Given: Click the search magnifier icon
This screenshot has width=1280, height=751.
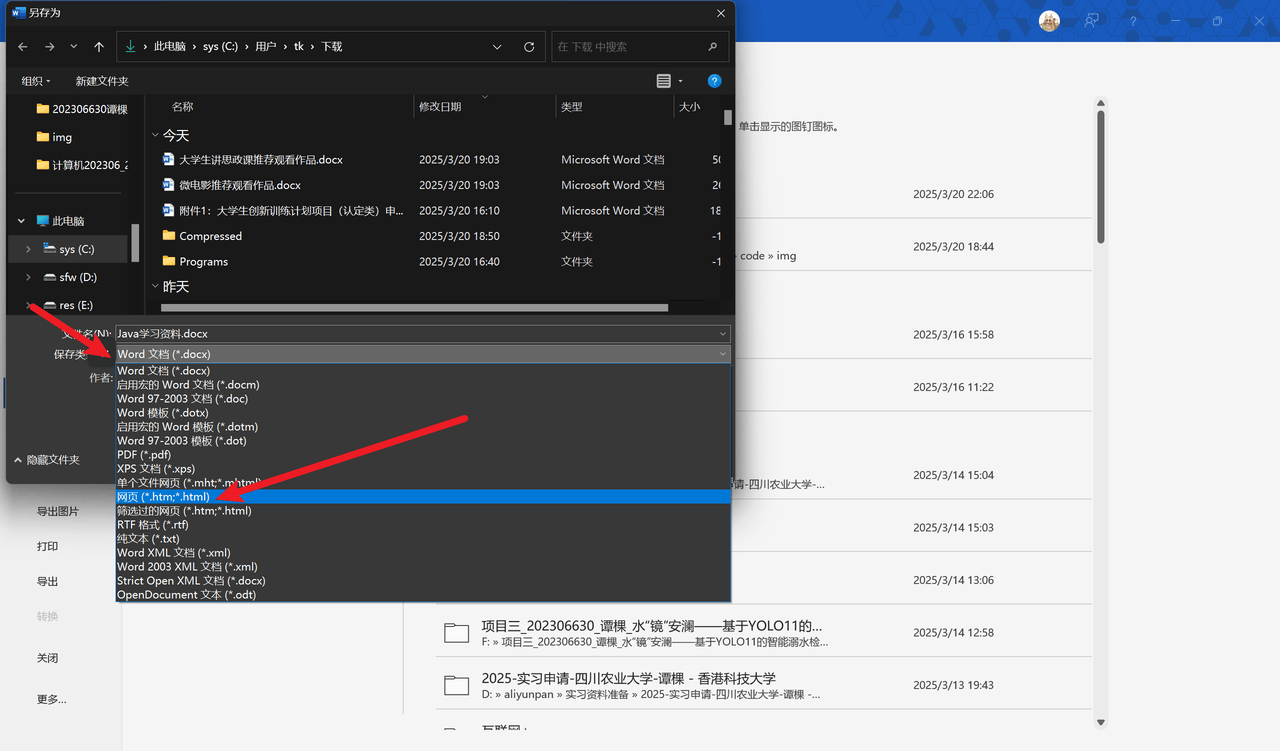Looking at the screenshot, I should 712,47.
